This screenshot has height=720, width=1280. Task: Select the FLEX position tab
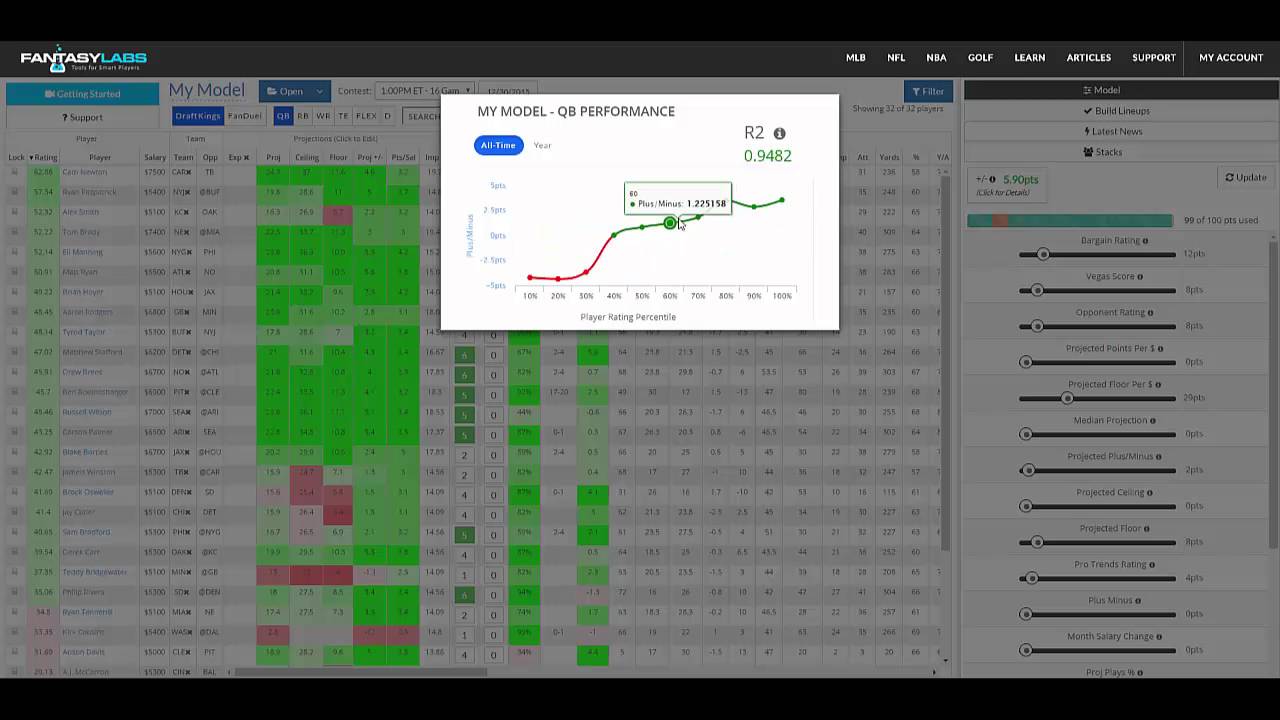pyautogui.click(x=367, y=116)
